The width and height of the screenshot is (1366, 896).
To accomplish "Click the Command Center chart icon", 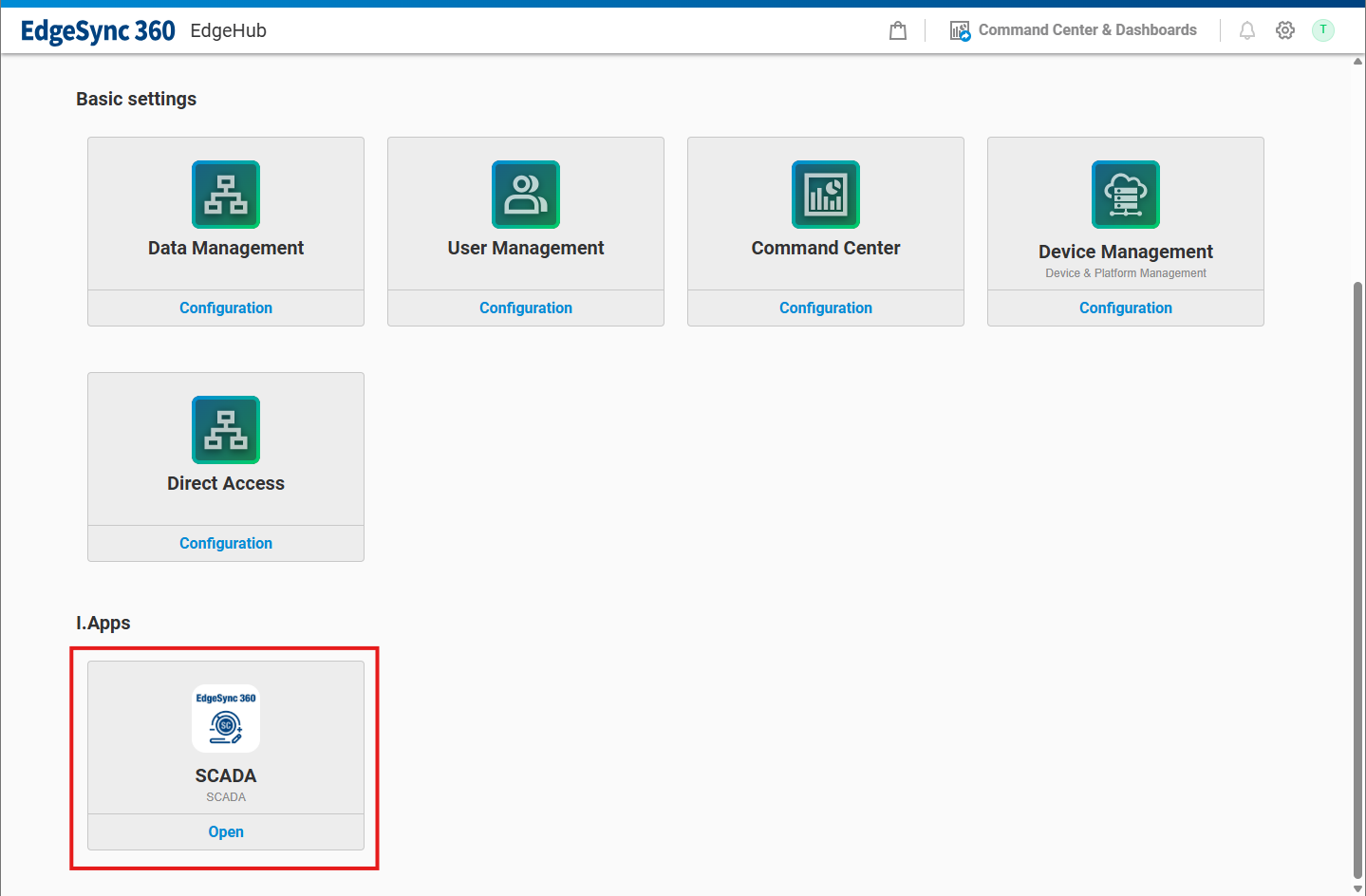I will (826, 195).
